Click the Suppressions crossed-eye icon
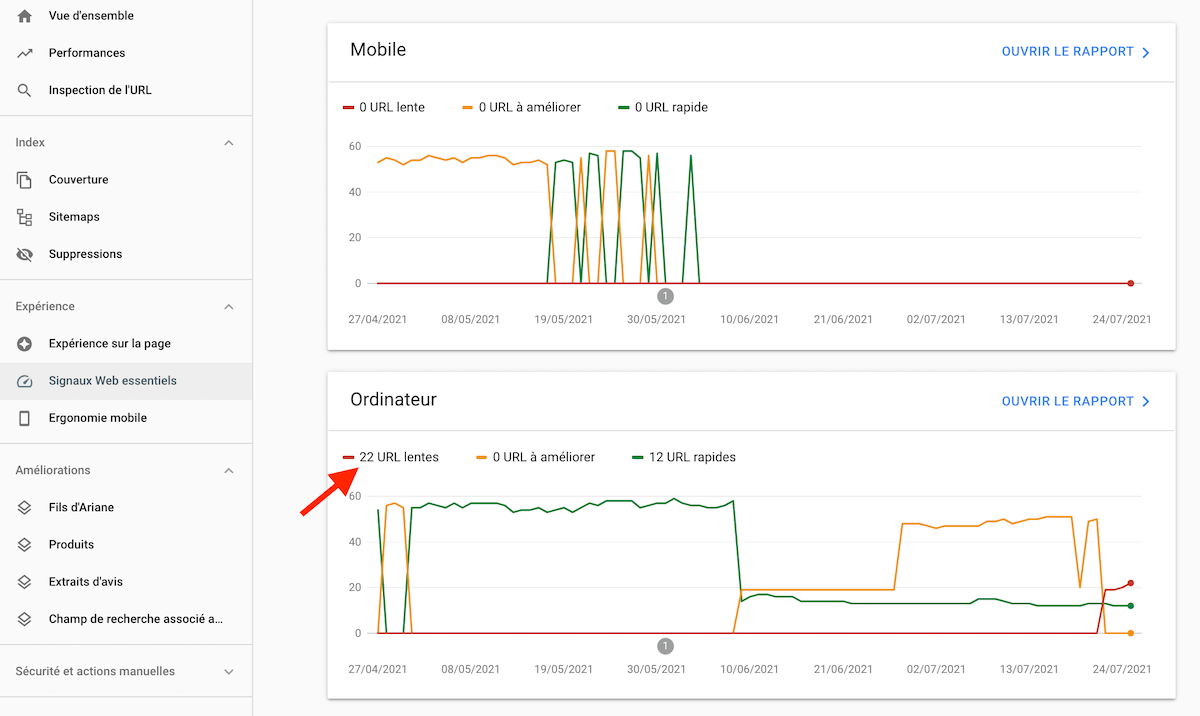 point(25,254)
